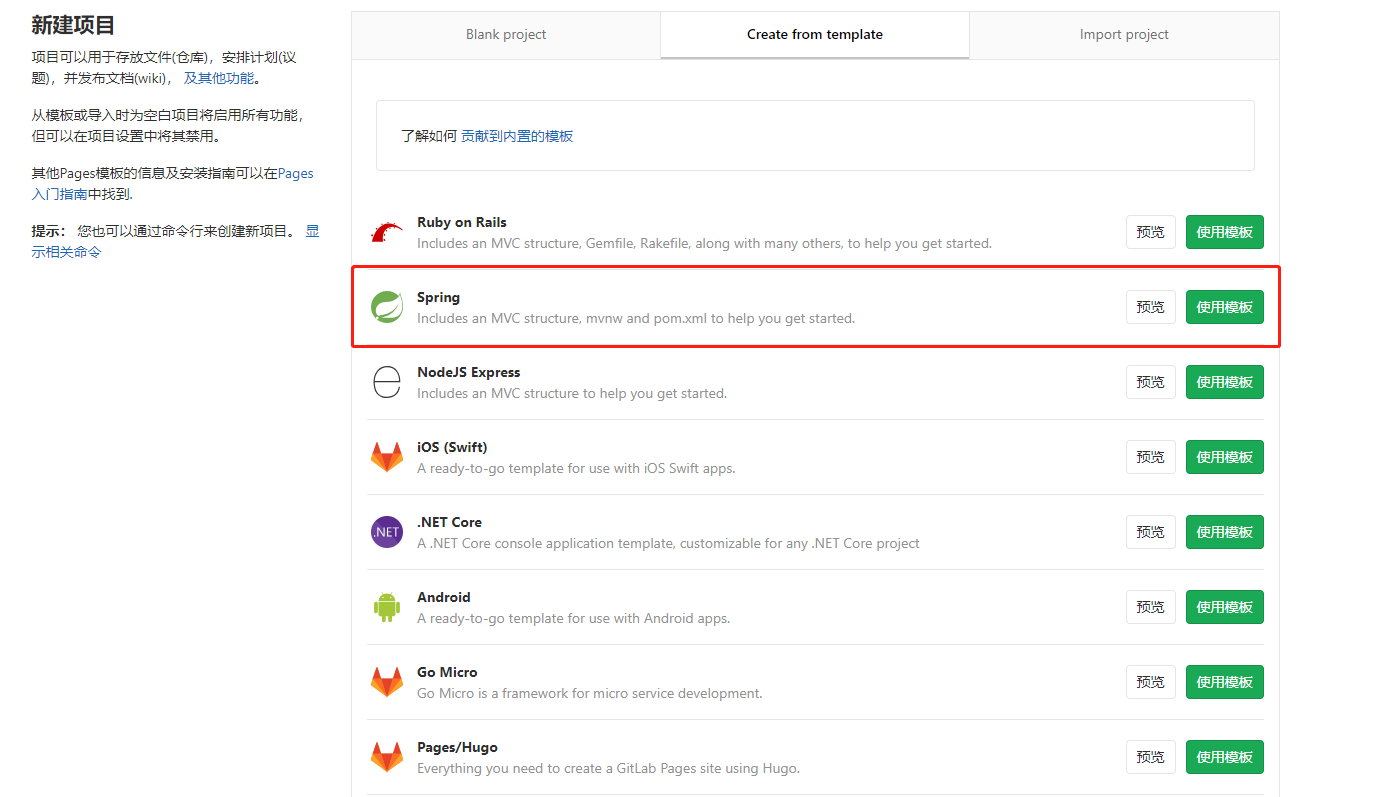
Task: Preview the iOS (Swift) template
Action: click(x=1151, y=457)
